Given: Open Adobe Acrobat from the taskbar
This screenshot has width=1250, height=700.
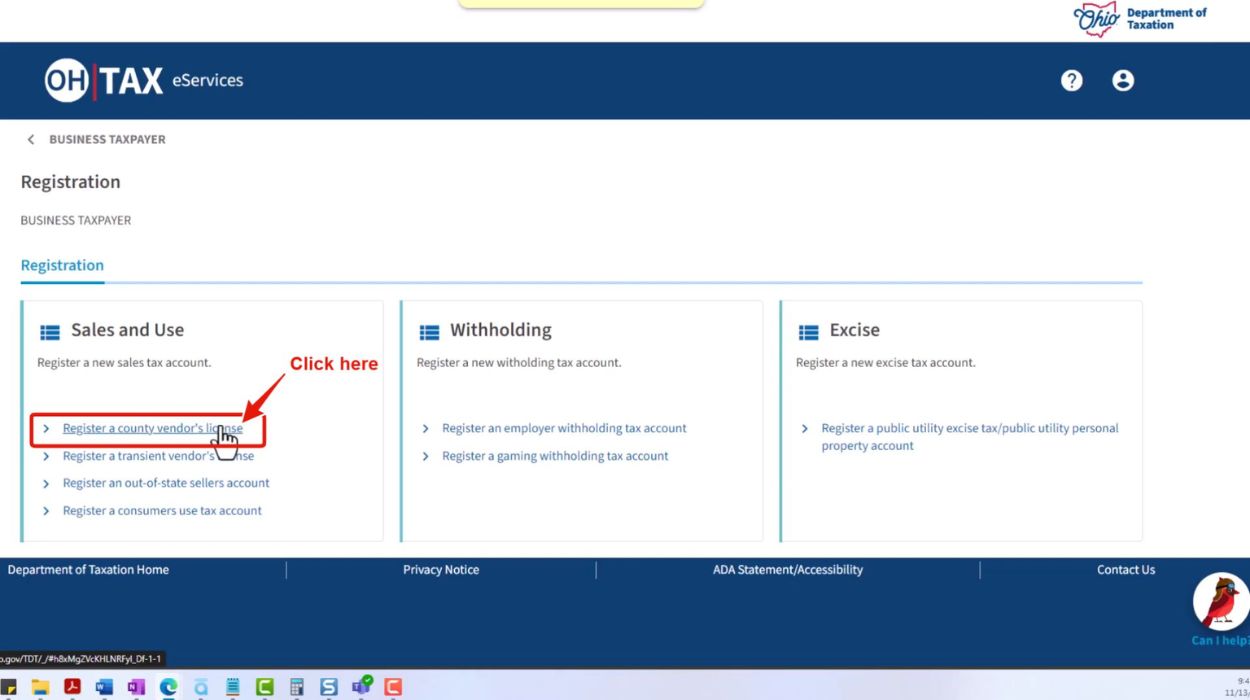Looking at the screenshot, I should click(x=72, y=687).
